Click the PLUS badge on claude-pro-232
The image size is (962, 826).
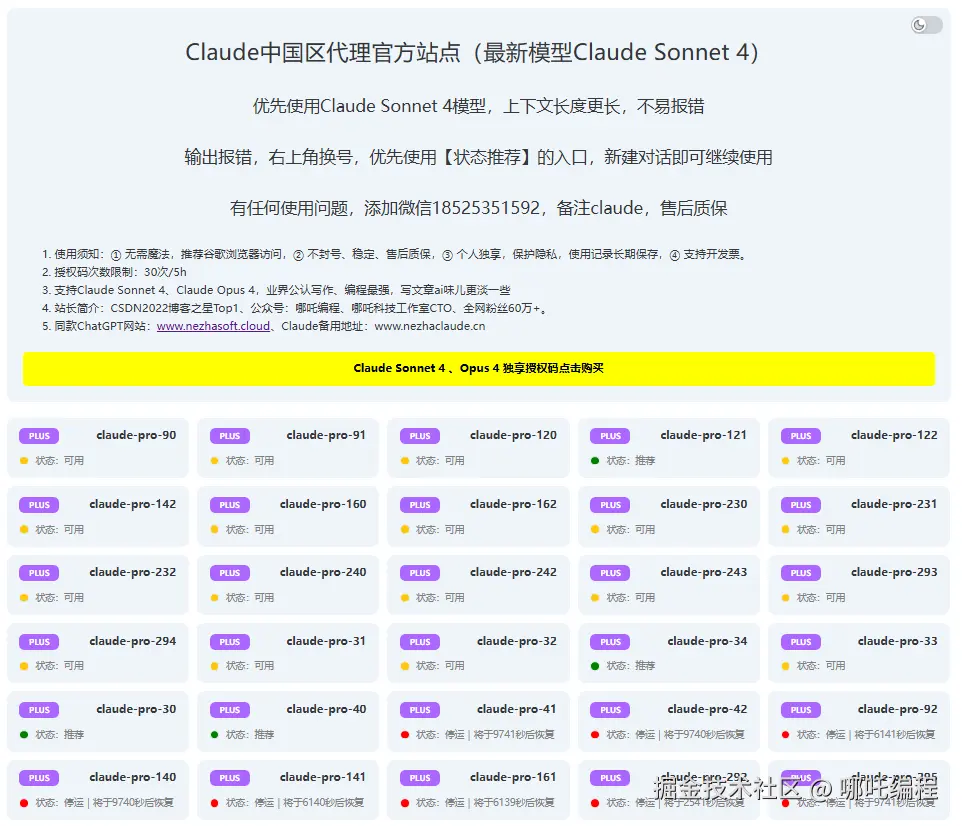(39, 573)
